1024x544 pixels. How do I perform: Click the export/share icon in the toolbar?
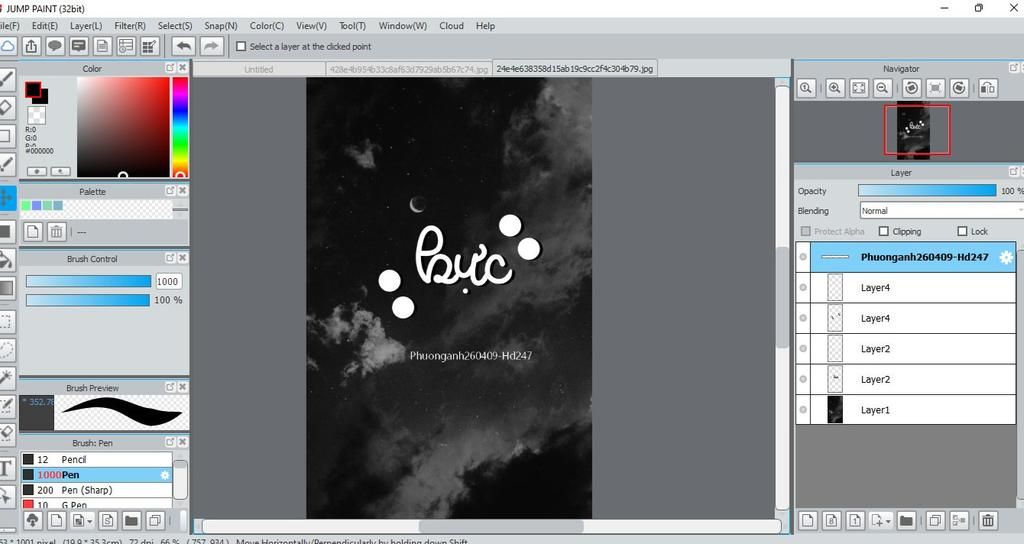31,46
